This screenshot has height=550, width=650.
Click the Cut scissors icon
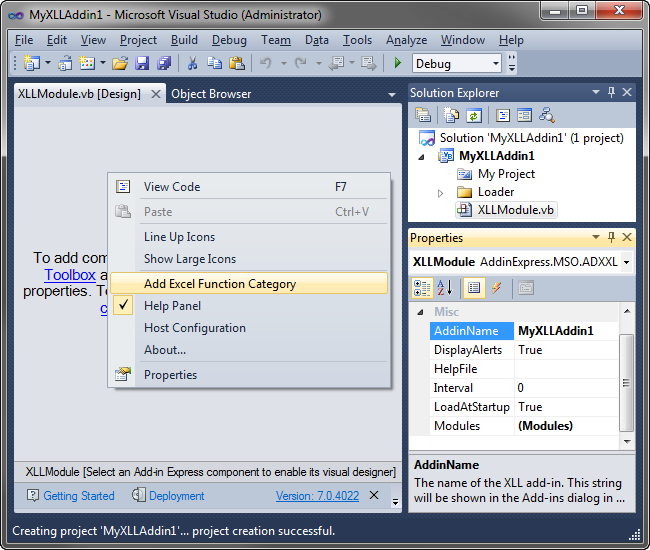pyautogui.click(x=192, y=63)
